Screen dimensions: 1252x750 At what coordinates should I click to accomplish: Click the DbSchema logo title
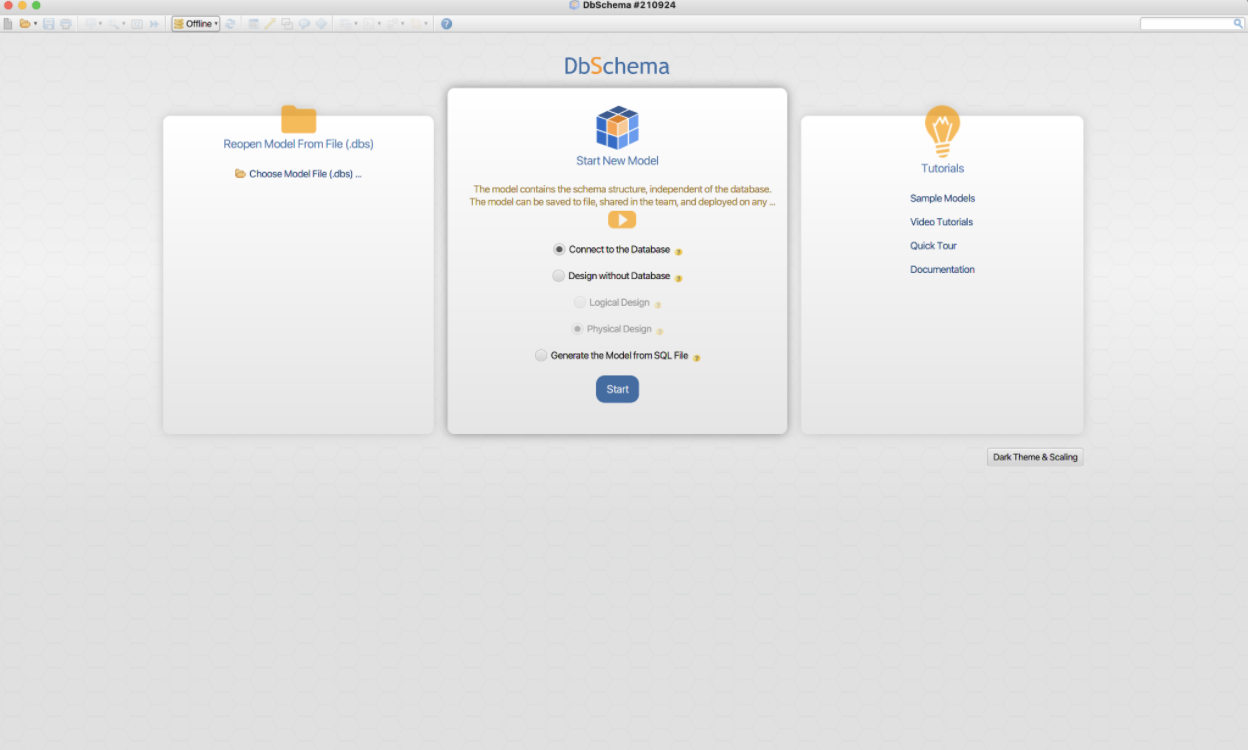click(617, 67)
